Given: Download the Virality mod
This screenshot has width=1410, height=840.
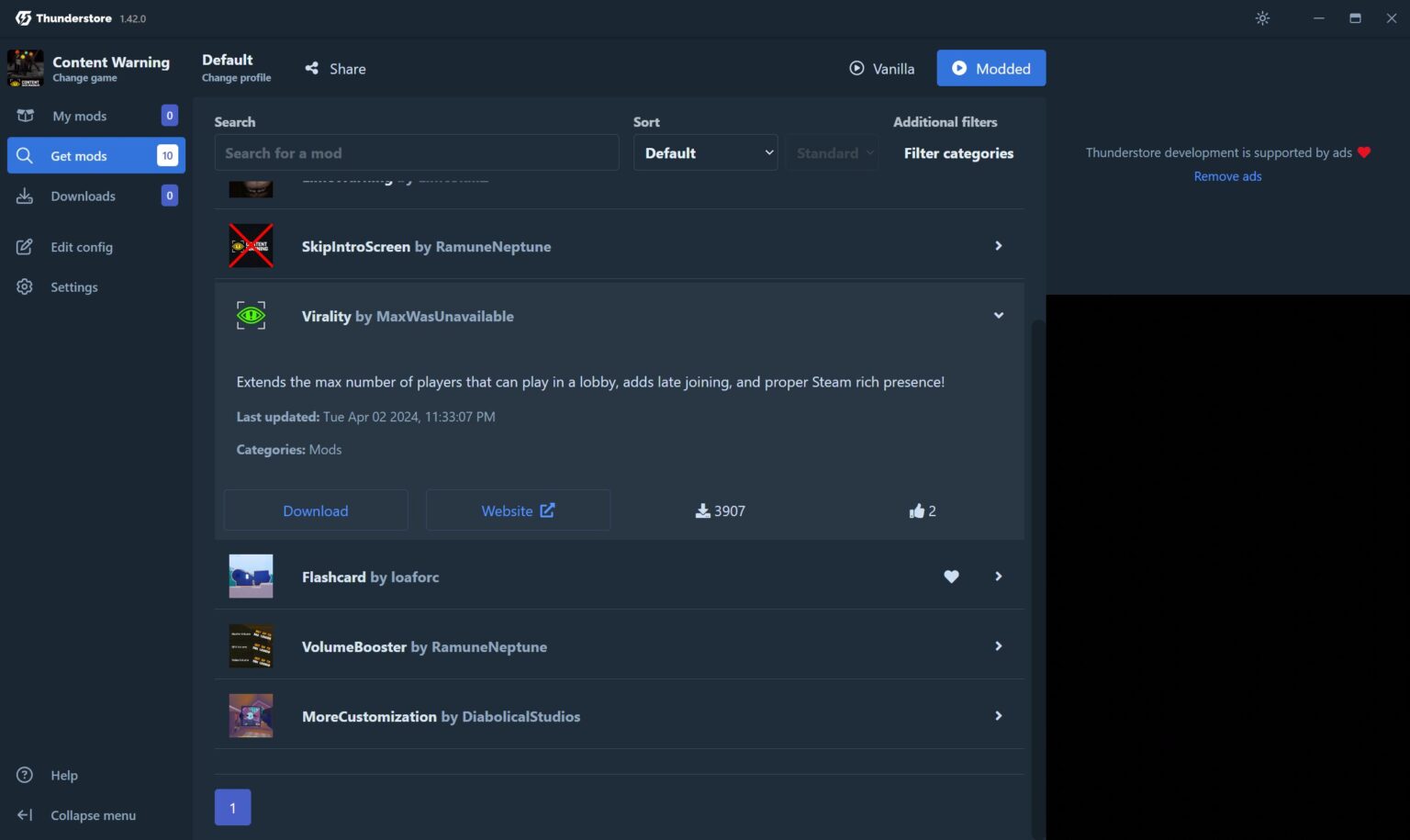Looking at the screenshot, I should coord(316,510).
